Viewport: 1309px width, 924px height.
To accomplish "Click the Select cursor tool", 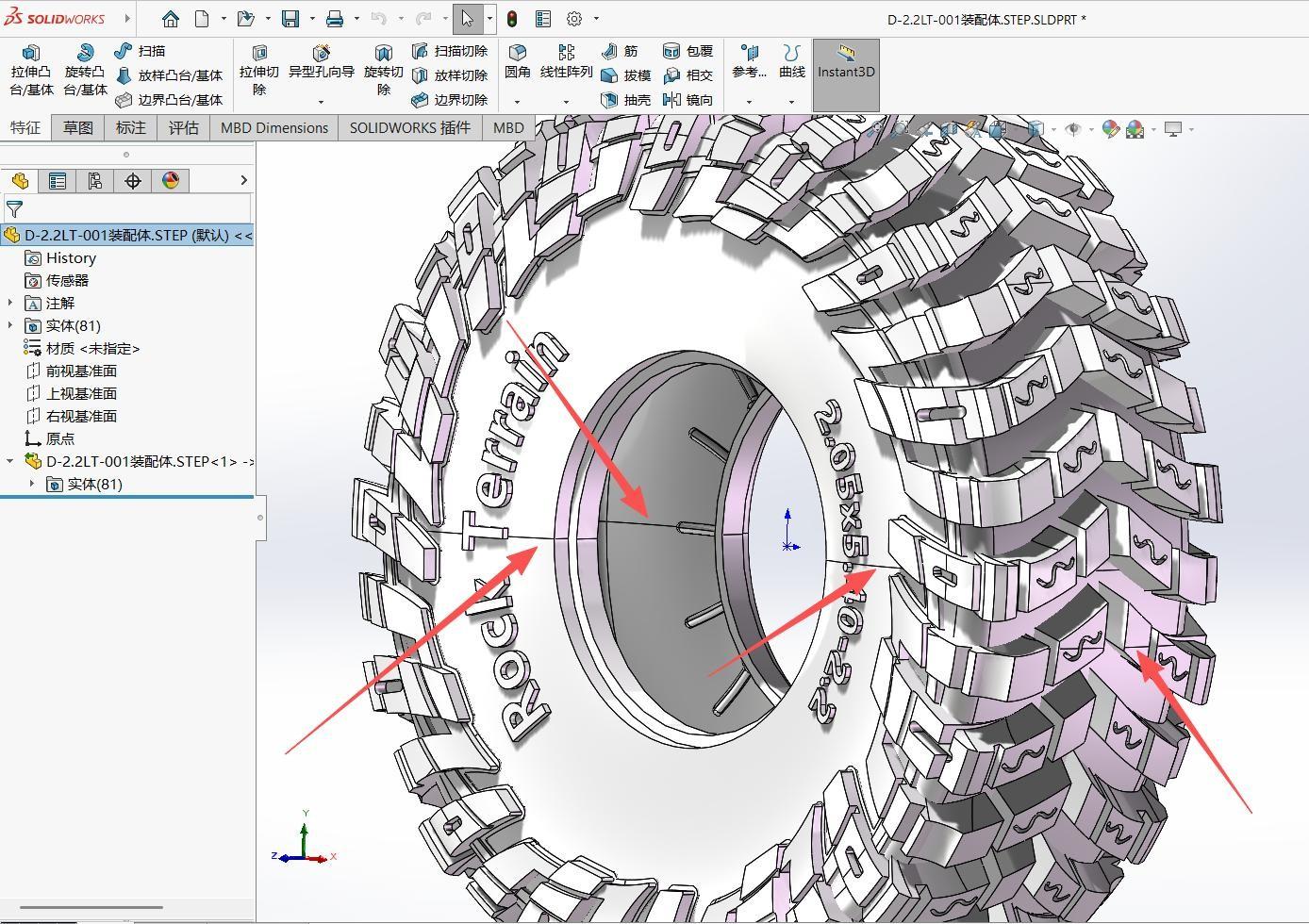I will 468,19.
